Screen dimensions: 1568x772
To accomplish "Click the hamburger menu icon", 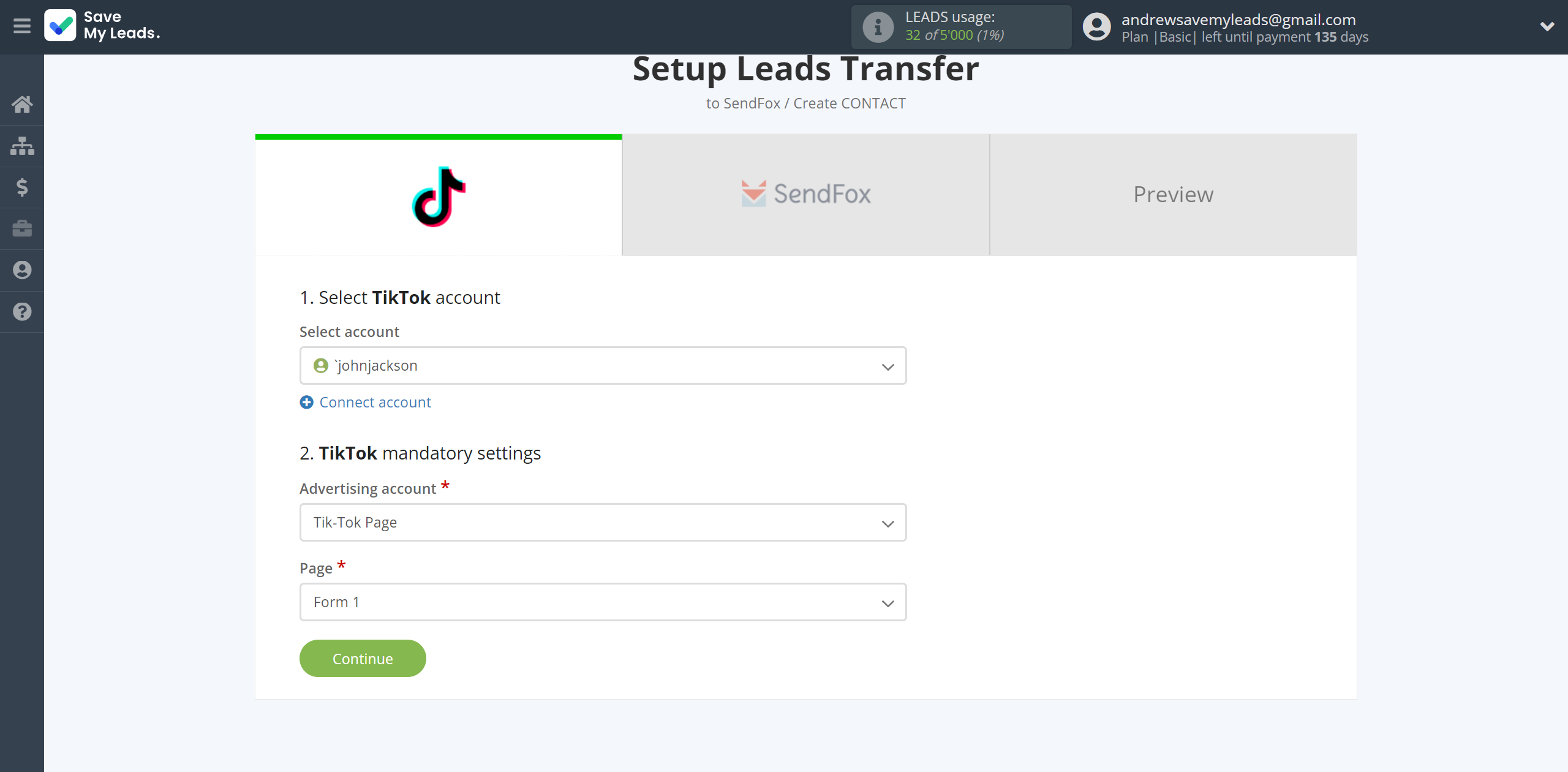I will [22, 26].
